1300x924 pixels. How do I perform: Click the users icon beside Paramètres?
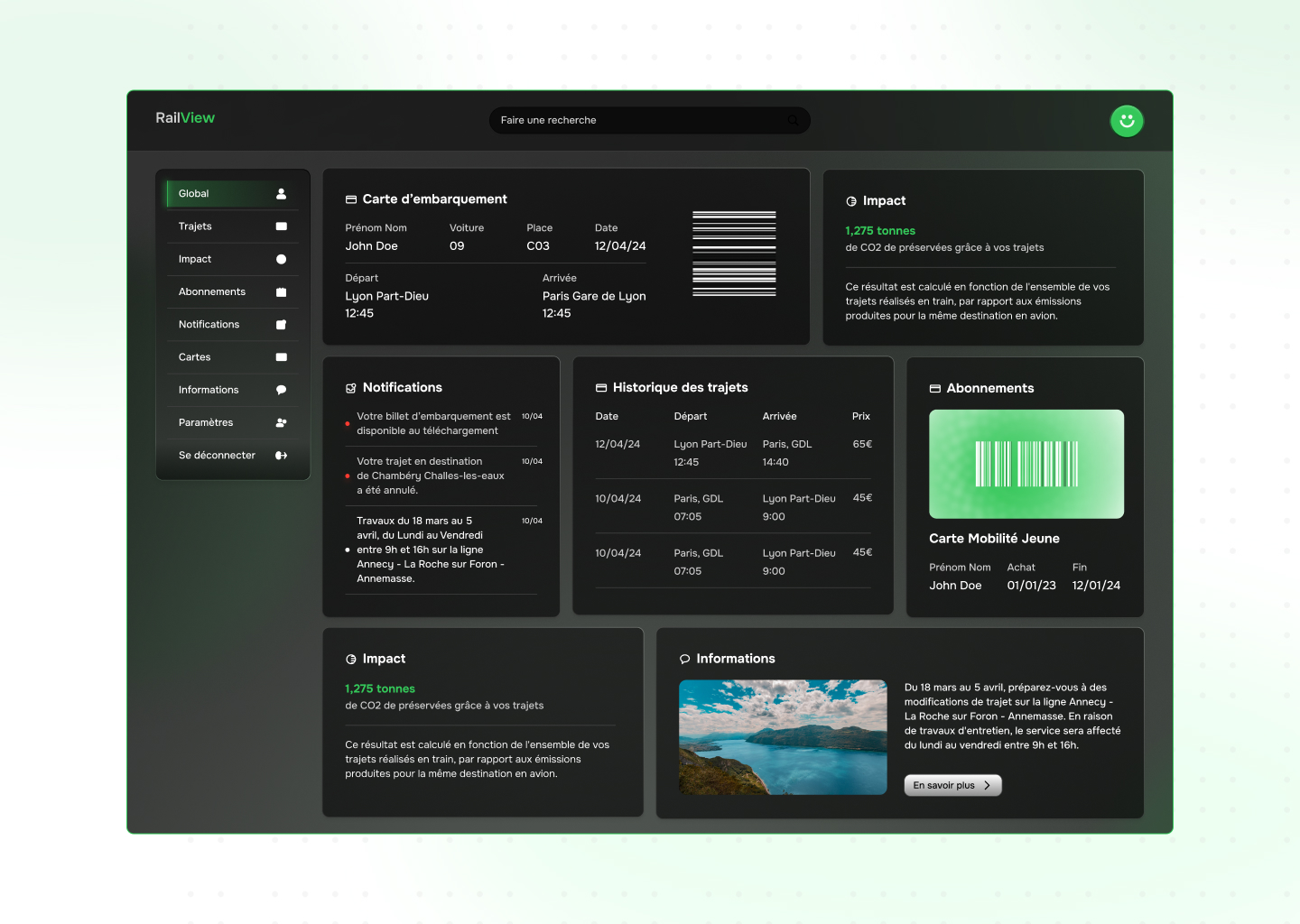click(x=281, y=422)
